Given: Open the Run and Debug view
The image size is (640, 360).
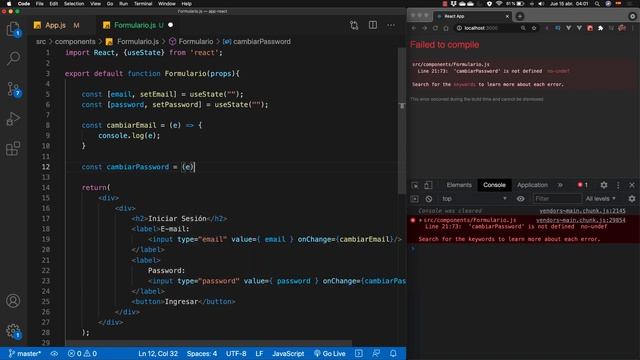Looking at the screenshot, I should 13,119.
